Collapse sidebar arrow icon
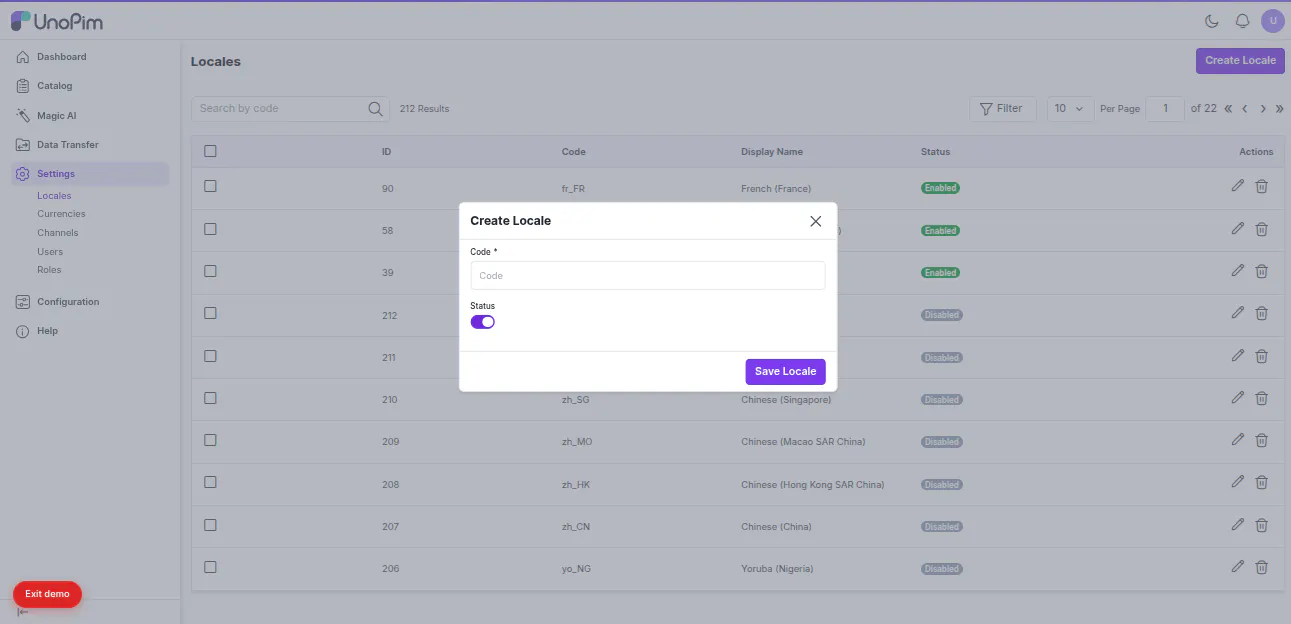Viewport: 1291px width, 624px height. tap(22, 612)
